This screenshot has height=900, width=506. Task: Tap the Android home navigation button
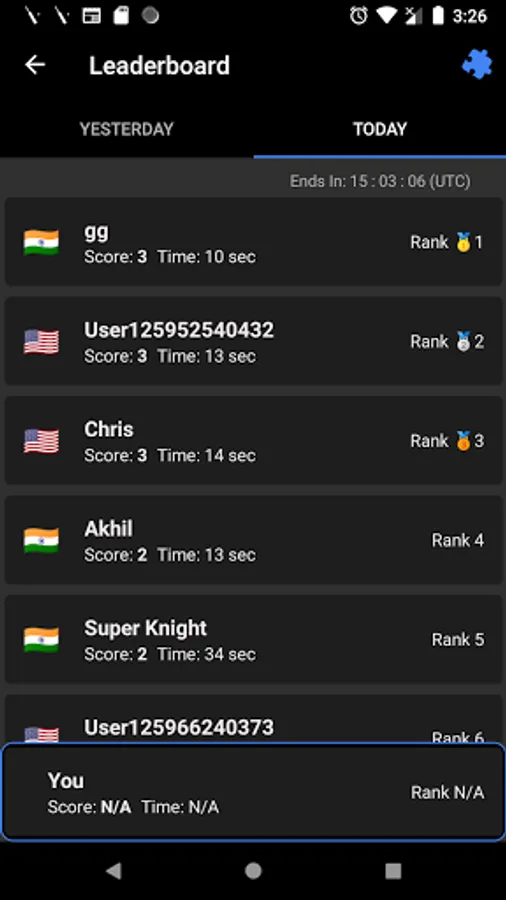253,871
